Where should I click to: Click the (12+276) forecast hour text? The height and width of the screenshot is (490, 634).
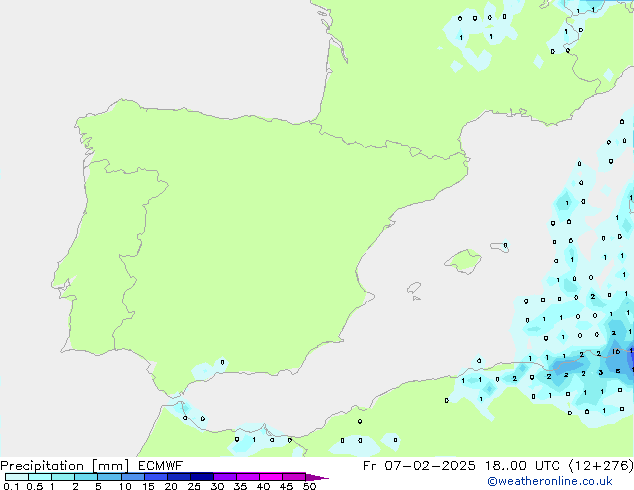coord(601,465)
